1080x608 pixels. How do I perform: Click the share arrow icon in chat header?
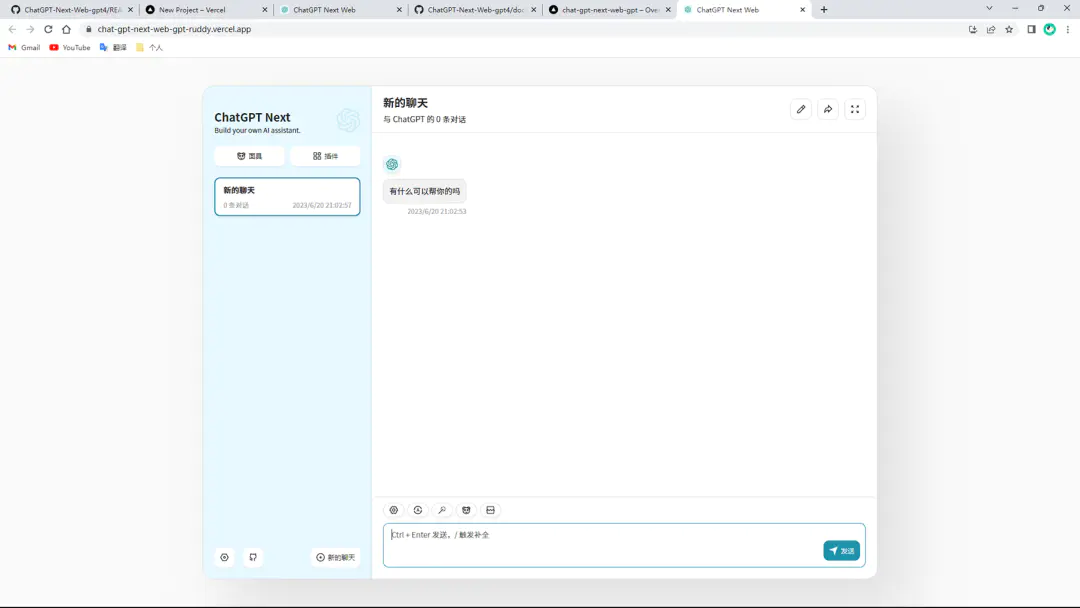point(828,109)
